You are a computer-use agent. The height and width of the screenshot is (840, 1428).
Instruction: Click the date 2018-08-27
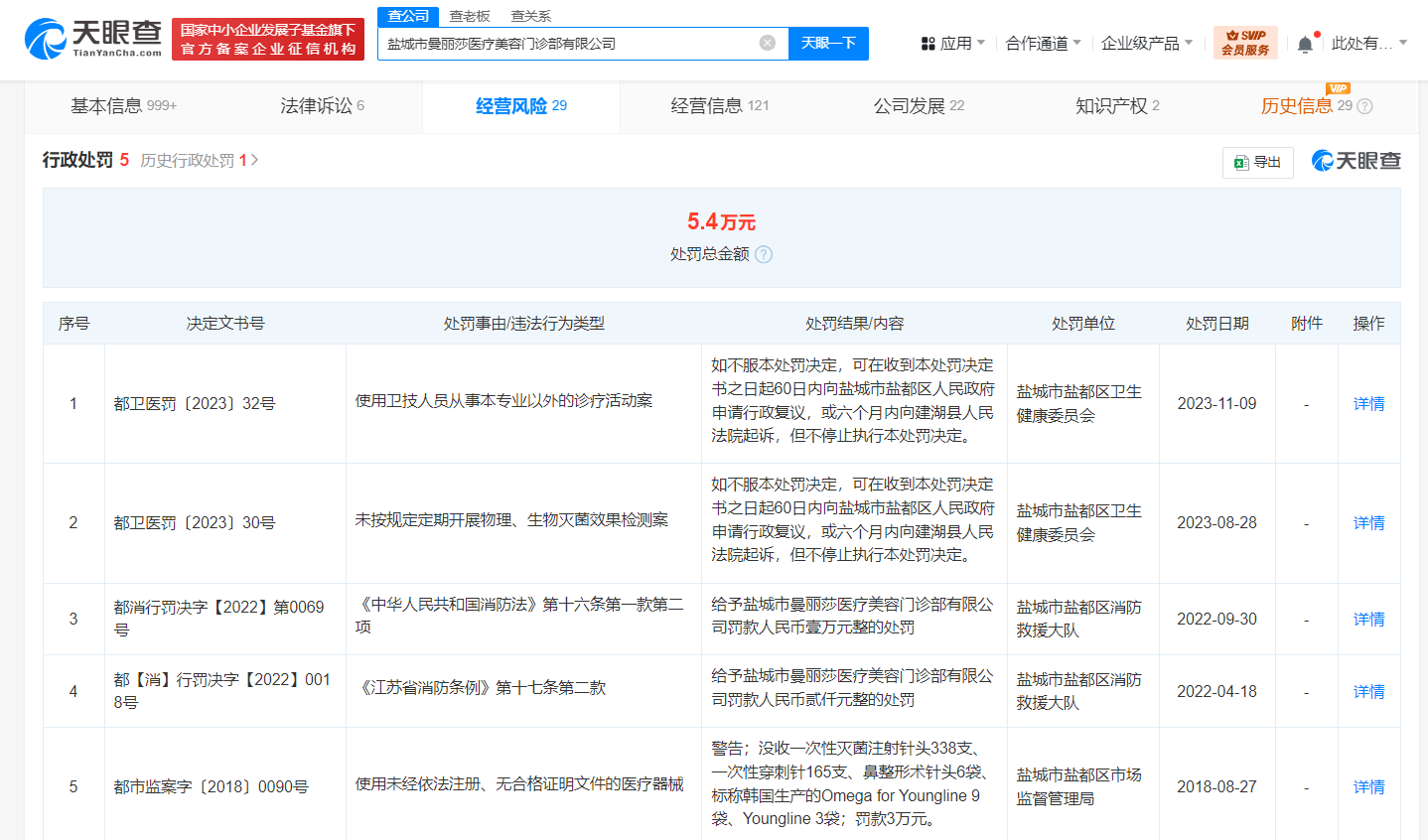click(x=1217, y=787)
